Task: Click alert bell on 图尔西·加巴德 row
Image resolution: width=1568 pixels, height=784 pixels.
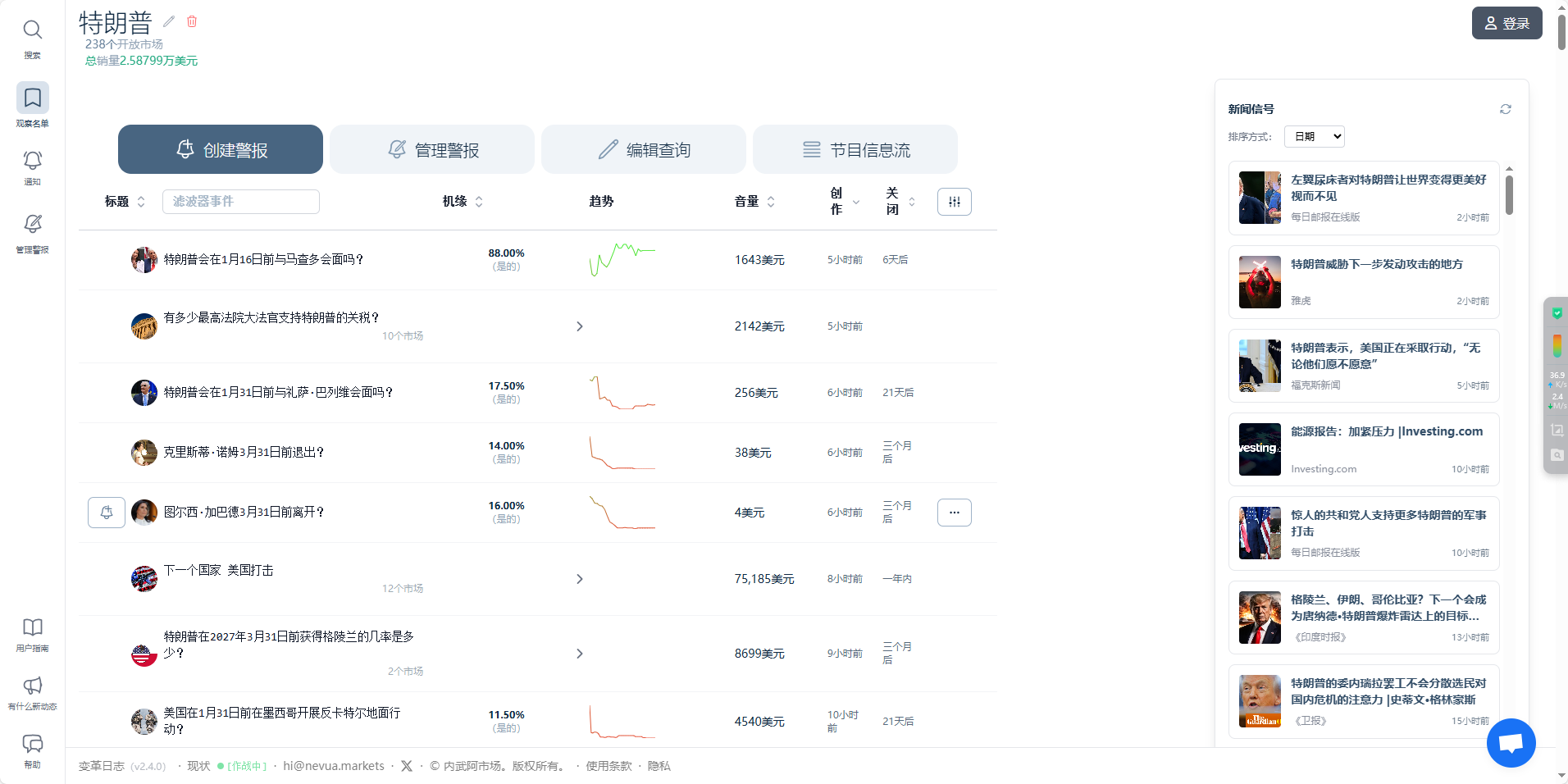Action: [107, 513]
